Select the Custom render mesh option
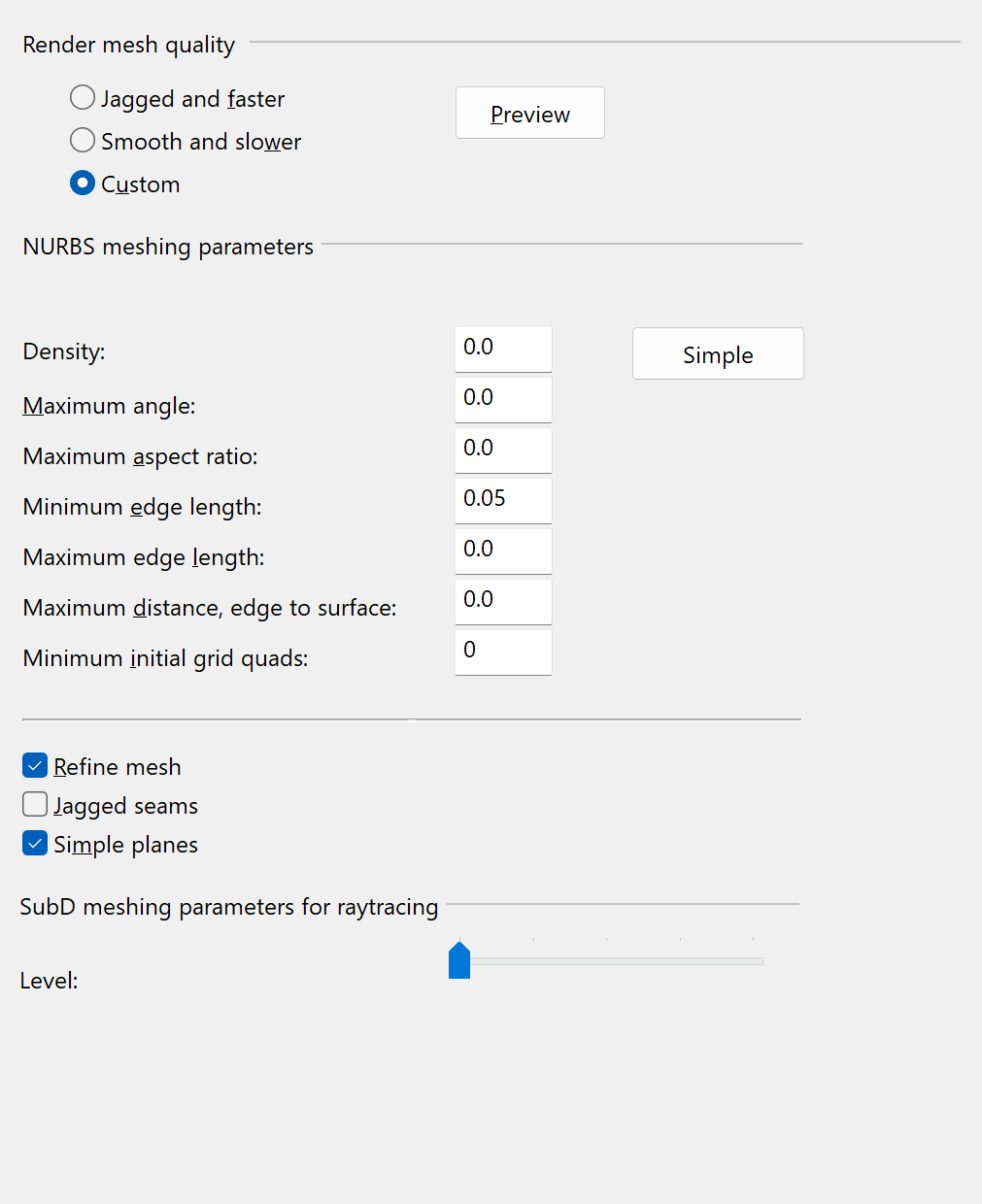The image size is (982, 1204). click(x=83, y=184)
